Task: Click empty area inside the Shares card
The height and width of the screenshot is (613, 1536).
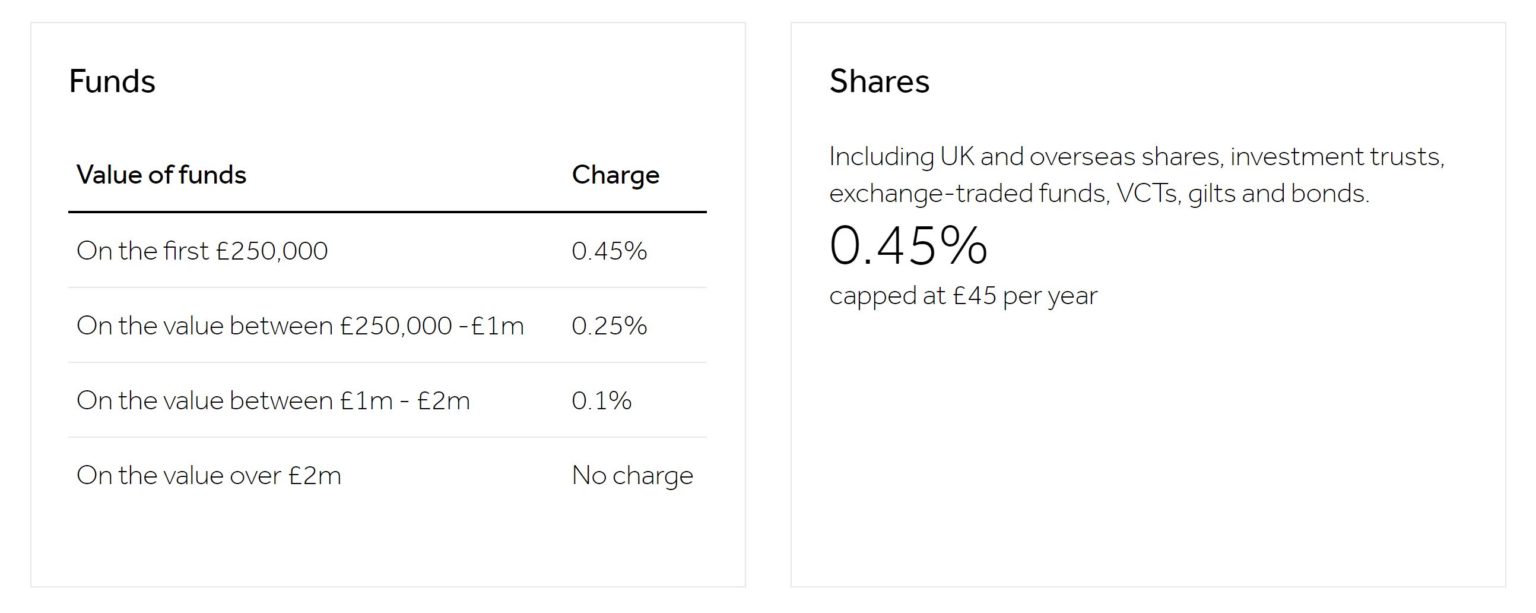Action: pyautogui.click(x=1148, y=450)
